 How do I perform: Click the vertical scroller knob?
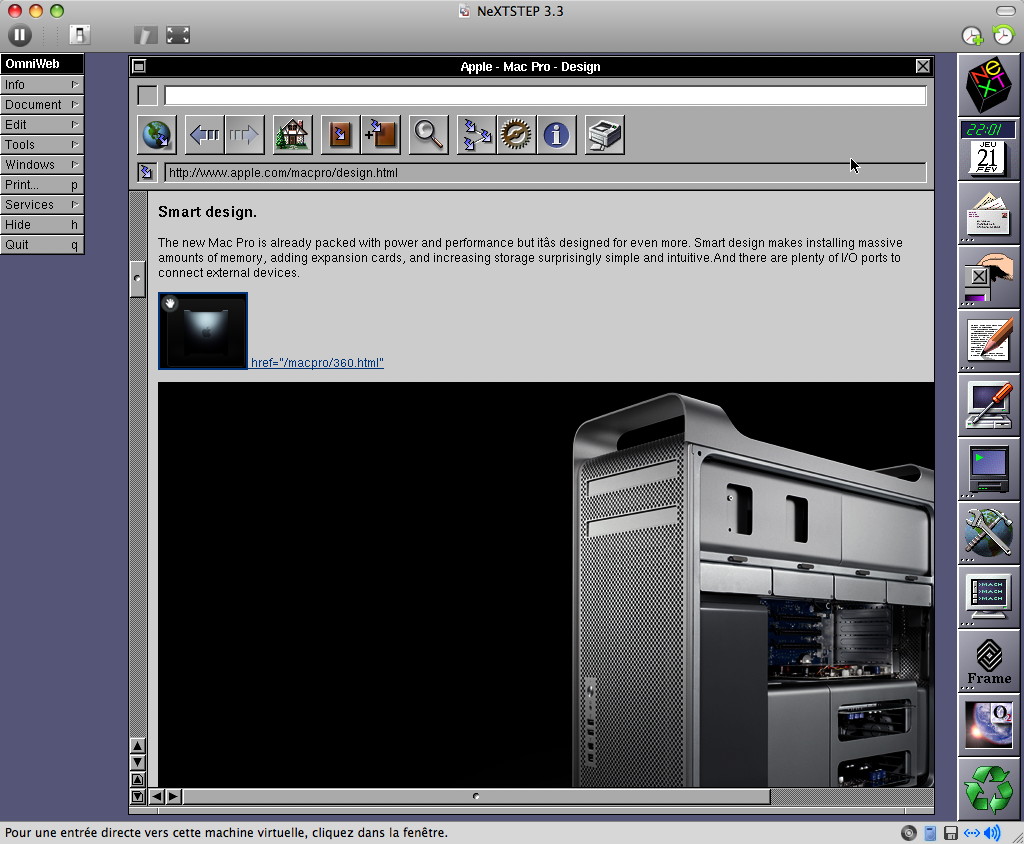click(137, 279)
